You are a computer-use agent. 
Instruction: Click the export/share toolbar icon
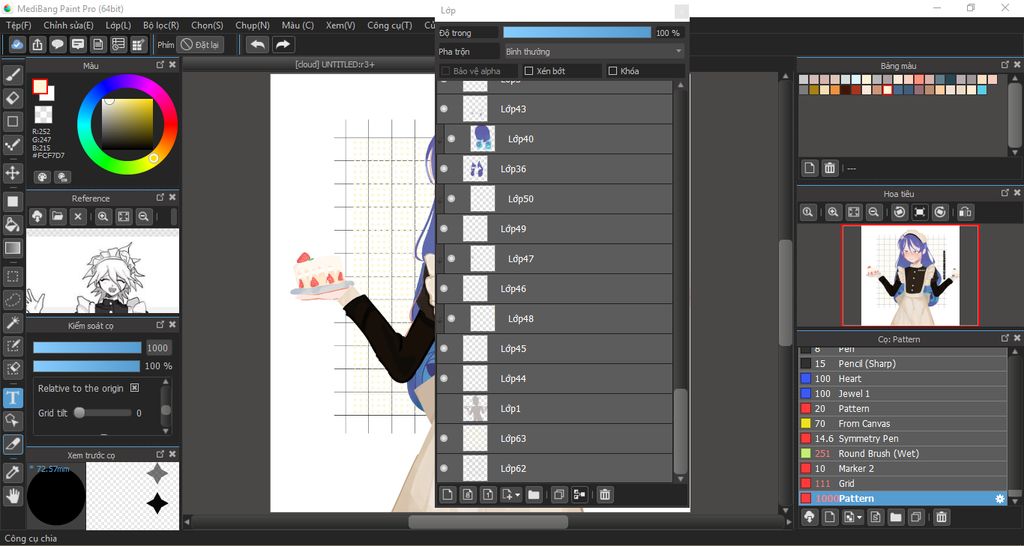(x=38, y=44)
